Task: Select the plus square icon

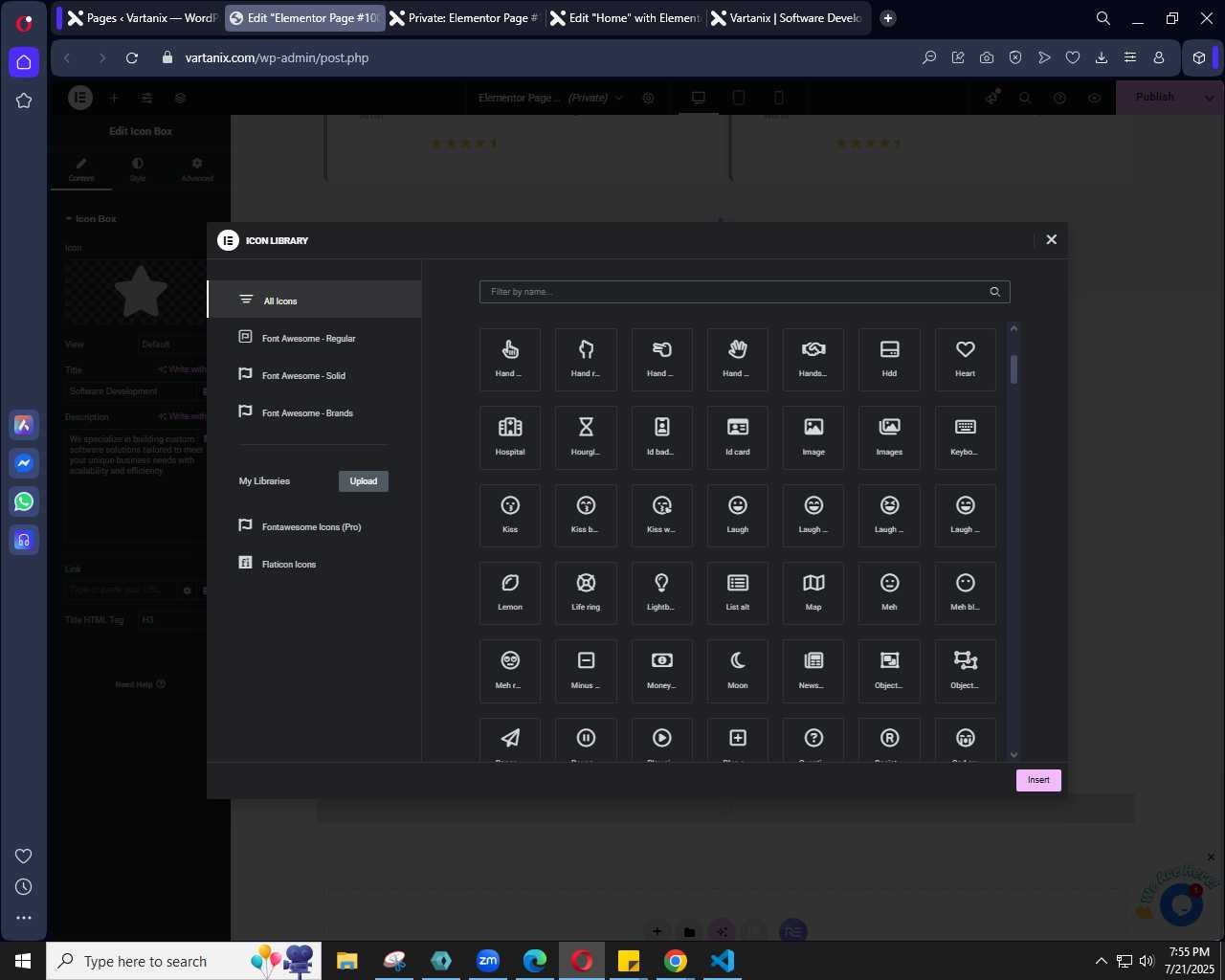Action: pyautogui.click(x=737, y=740)
